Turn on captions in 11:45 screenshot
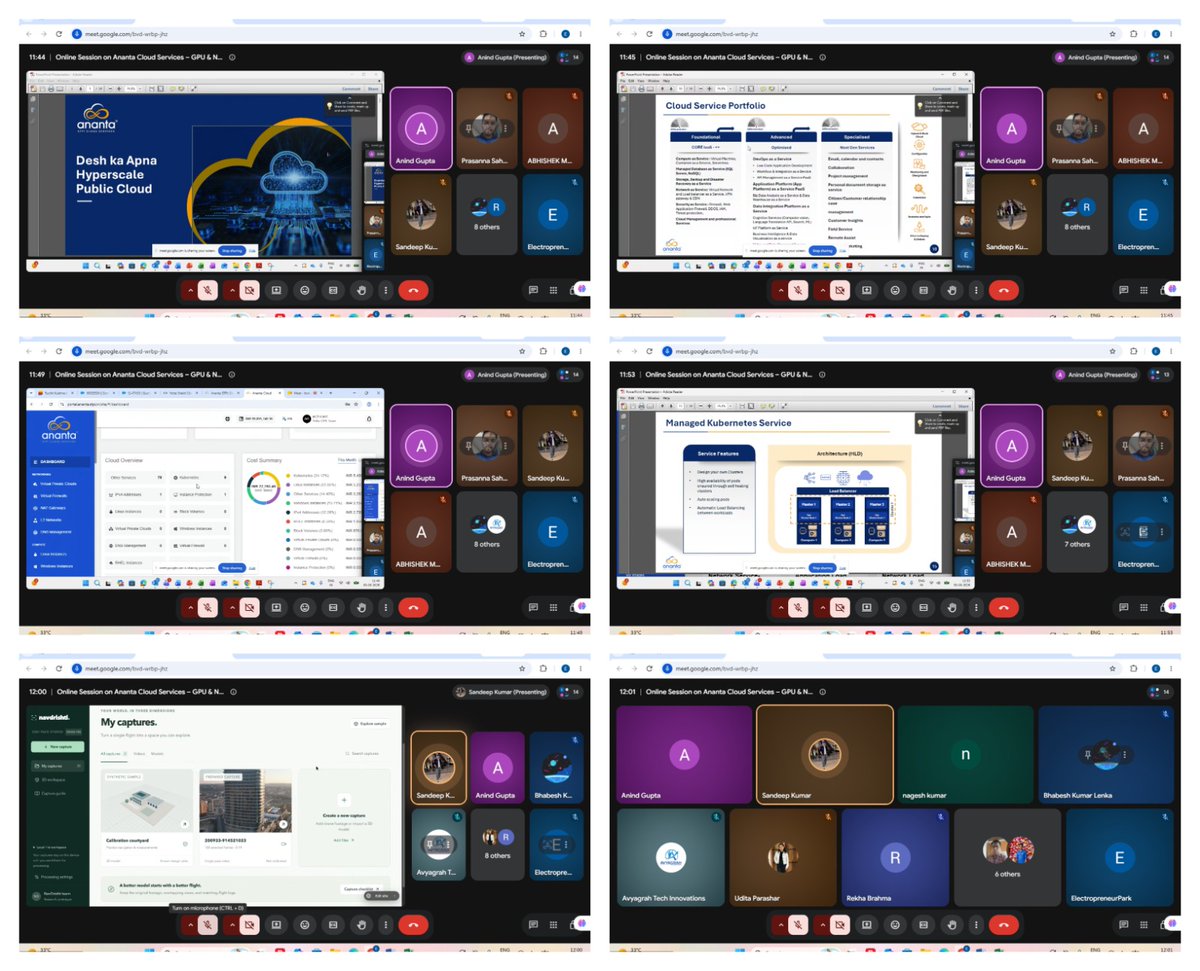This screenshot has height=971, width=1200. point(923,290)
